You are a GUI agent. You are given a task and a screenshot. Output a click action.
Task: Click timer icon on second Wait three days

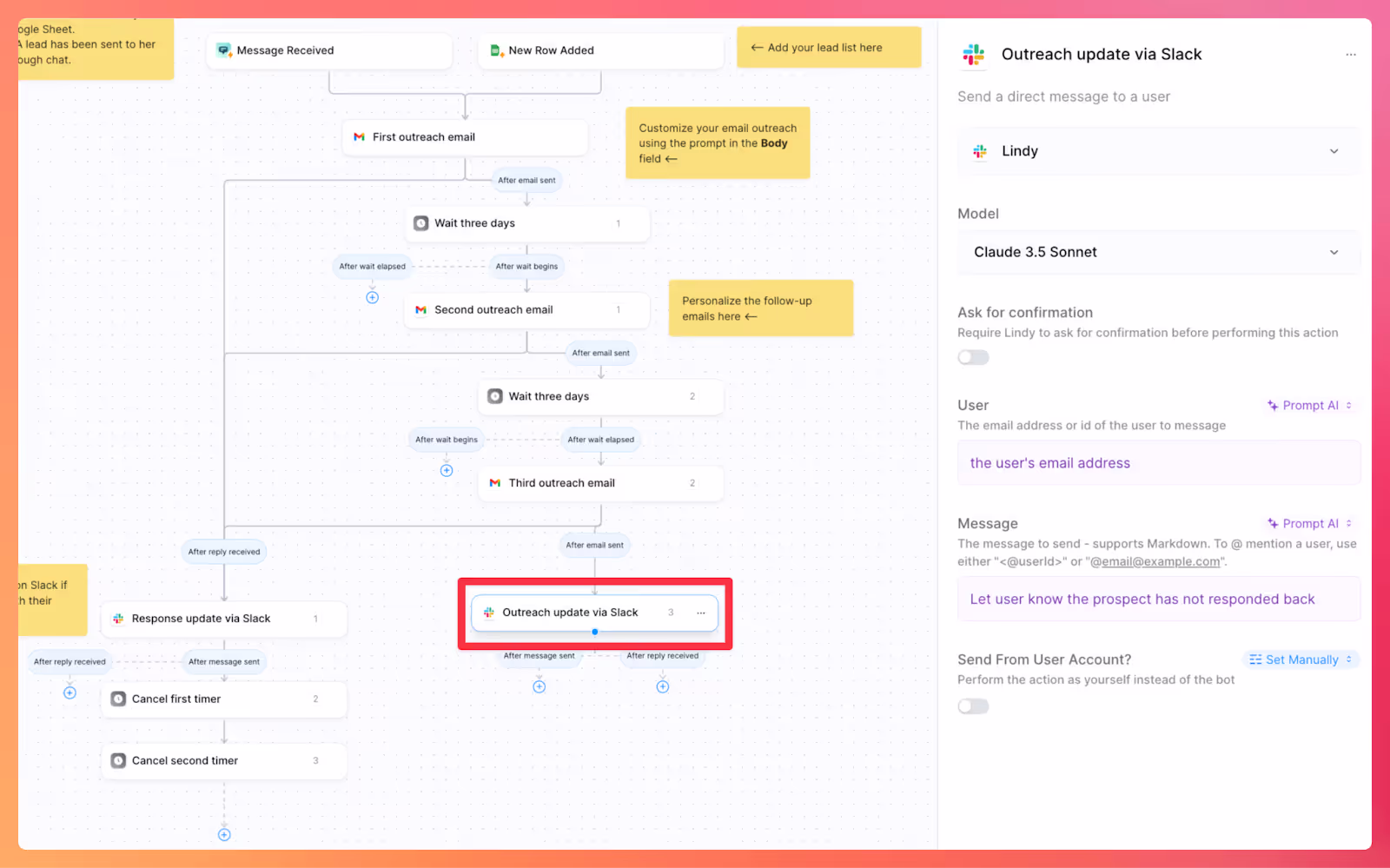(495, 396)
